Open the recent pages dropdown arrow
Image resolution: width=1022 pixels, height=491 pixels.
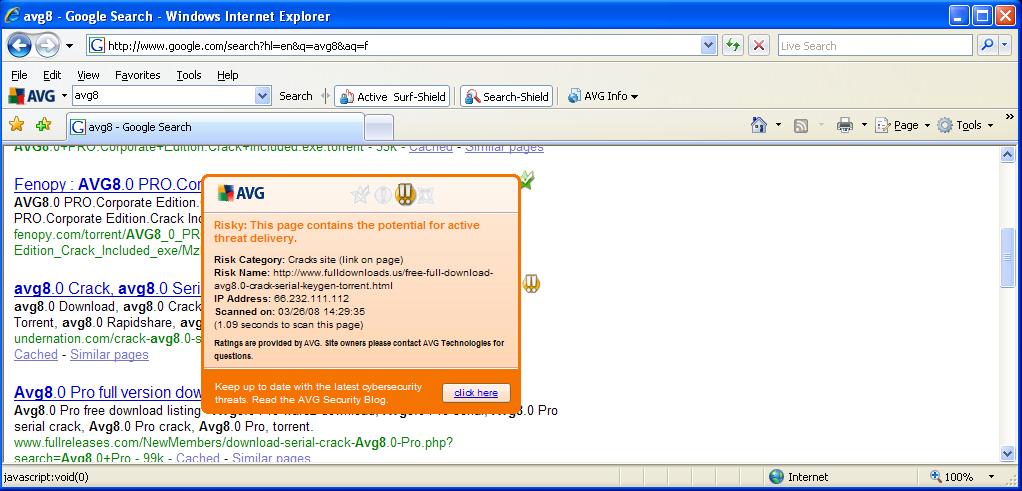(70, 46)
